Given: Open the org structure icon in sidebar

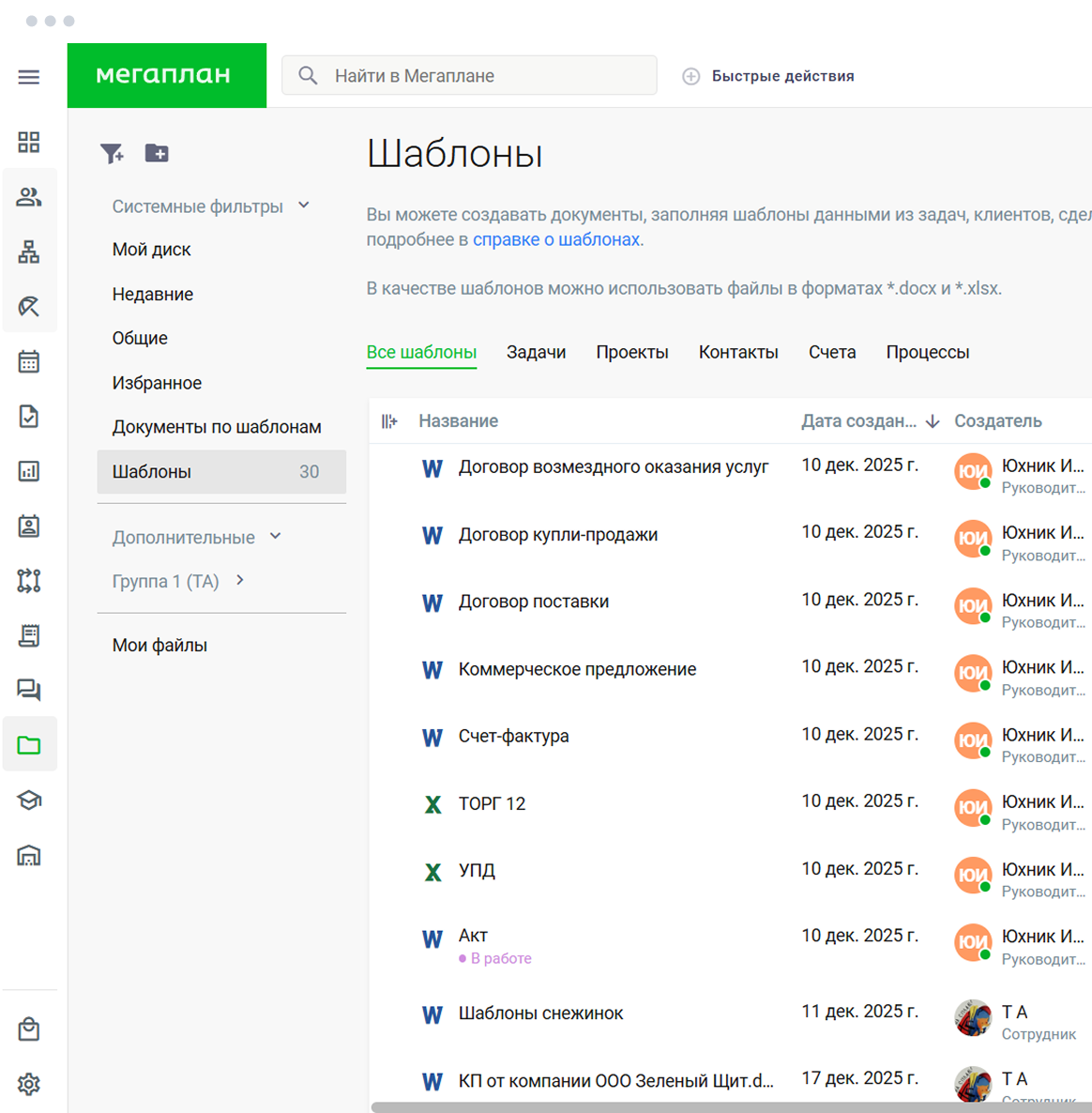Looking at the screenshot, I should click(28, 252).
